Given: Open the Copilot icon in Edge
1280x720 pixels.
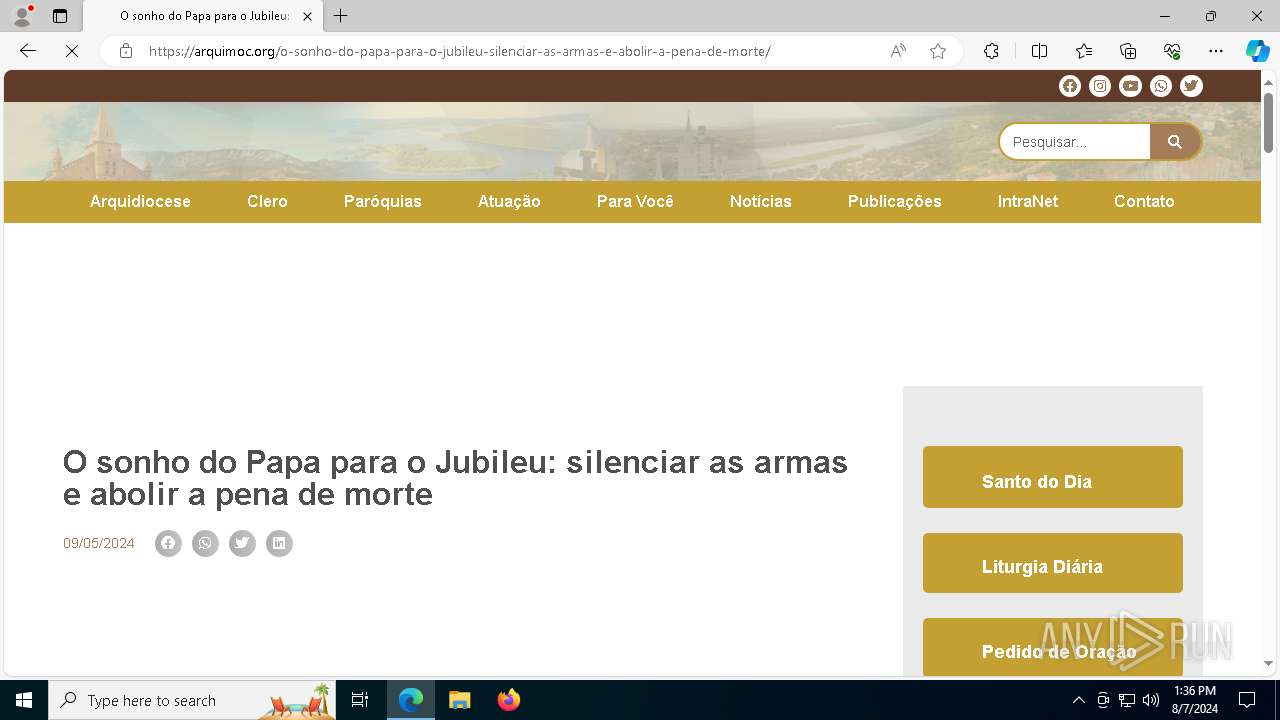Looking at the screenshot, I should click(1257, 51).
